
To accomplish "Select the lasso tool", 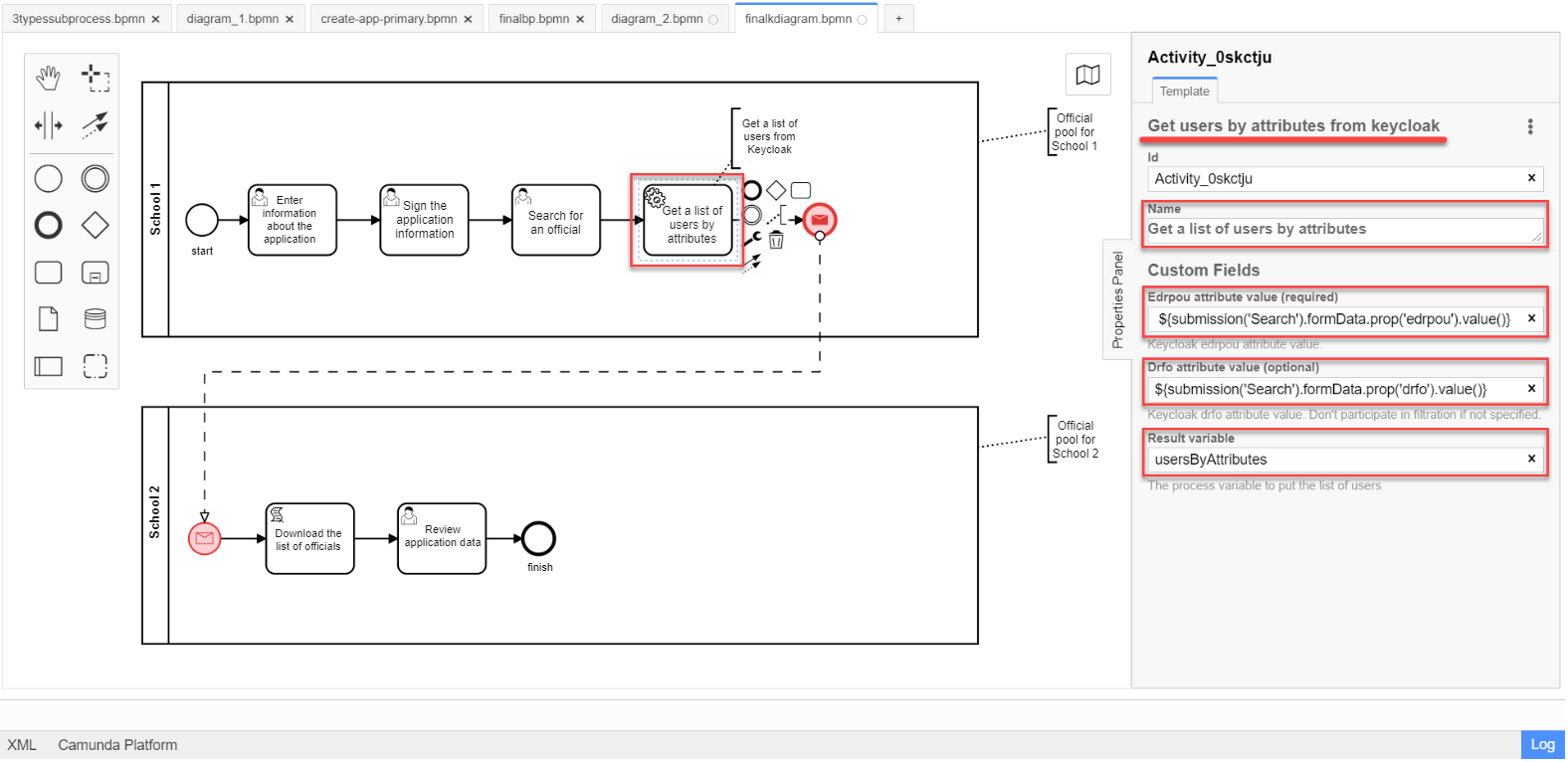I will tap(96, 78).
